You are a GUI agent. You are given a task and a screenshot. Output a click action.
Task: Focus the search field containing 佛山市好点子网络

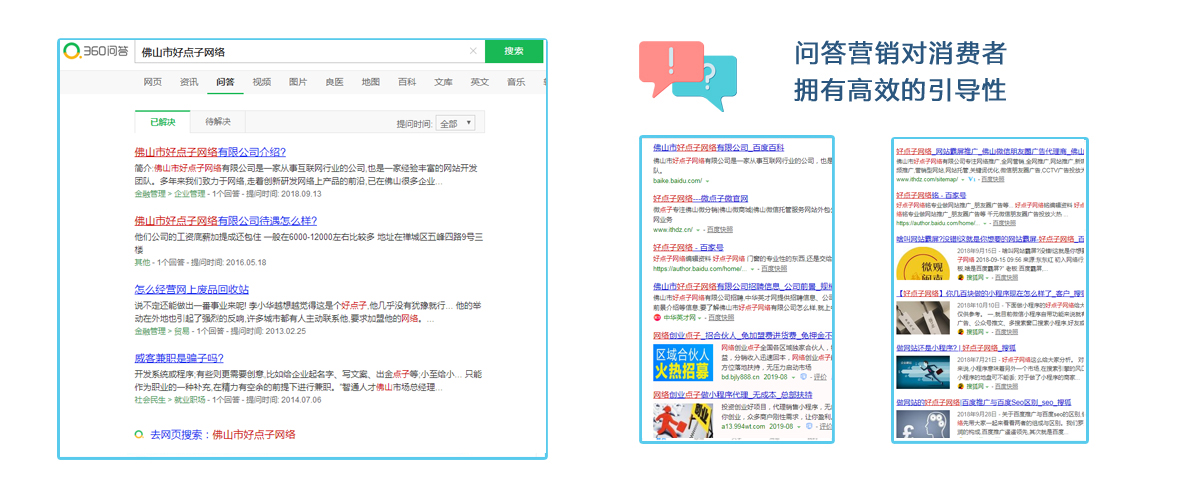pos(309,51)
